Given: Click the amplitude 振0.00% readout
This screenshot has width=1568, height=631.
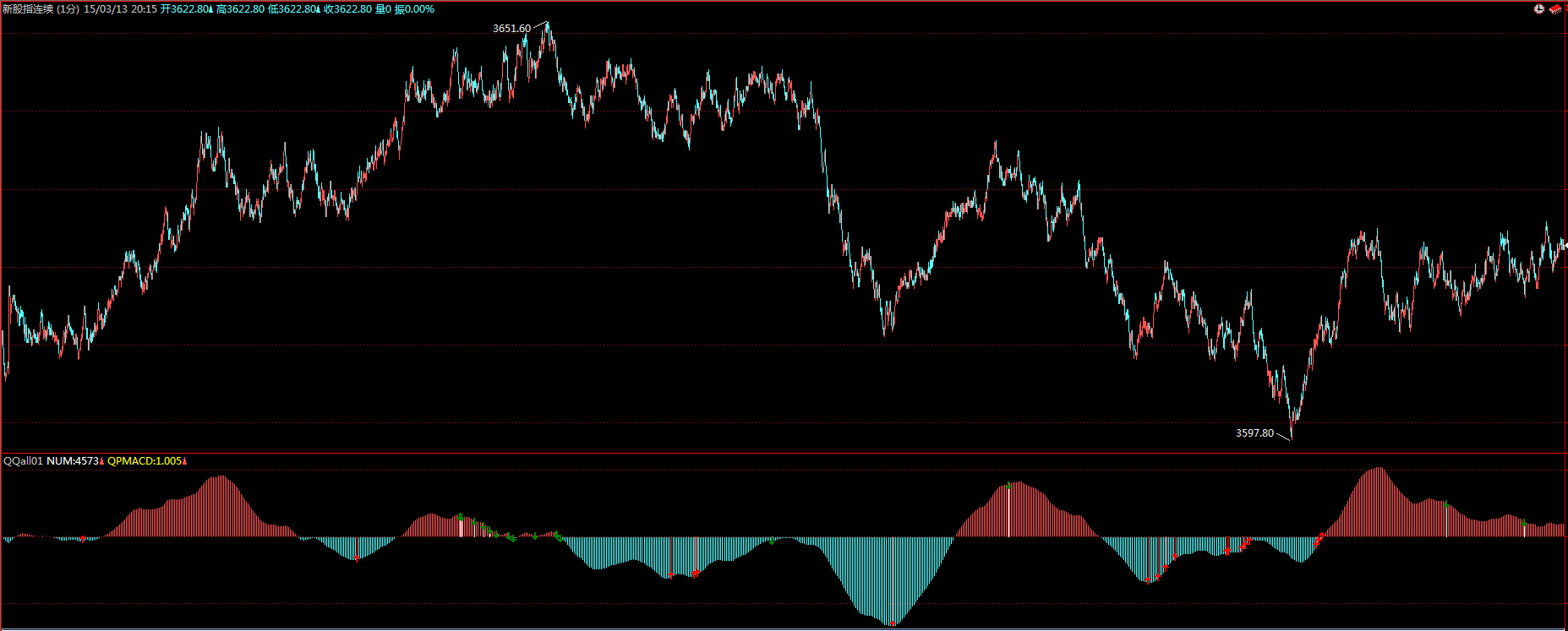Looking at the screenshot, I should (414, 9).
